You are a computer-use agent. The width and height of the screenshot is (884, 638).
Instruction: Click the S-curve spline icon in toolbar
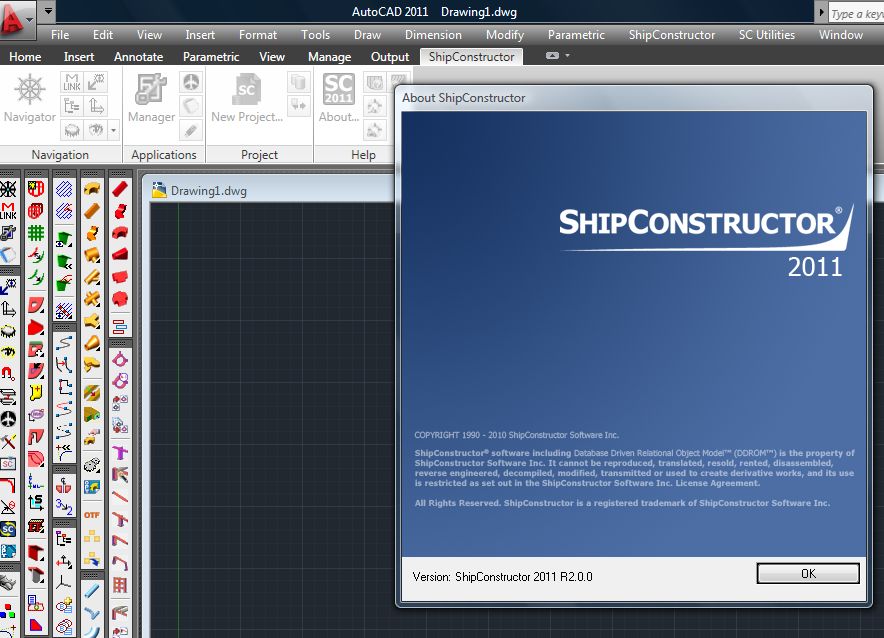(64, 343)
